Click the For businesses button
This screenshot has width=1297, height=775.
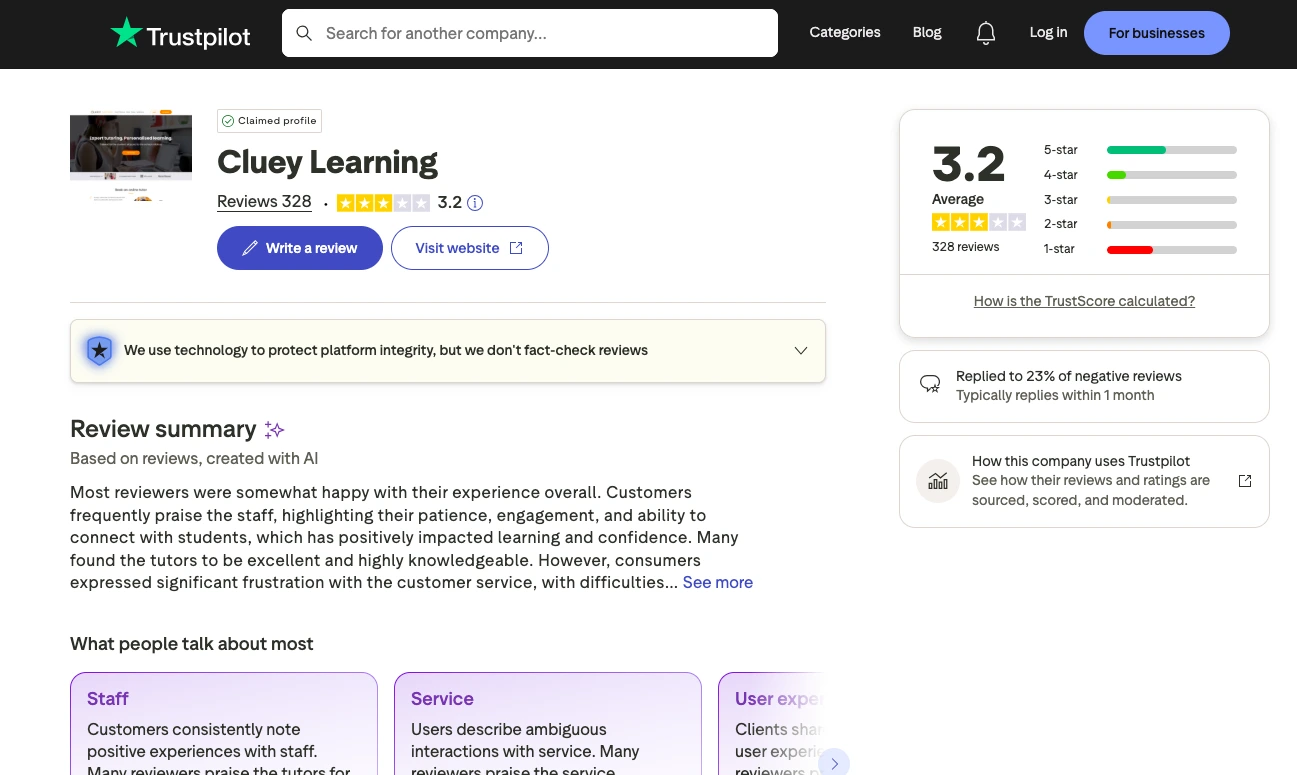pos(1156,32)
